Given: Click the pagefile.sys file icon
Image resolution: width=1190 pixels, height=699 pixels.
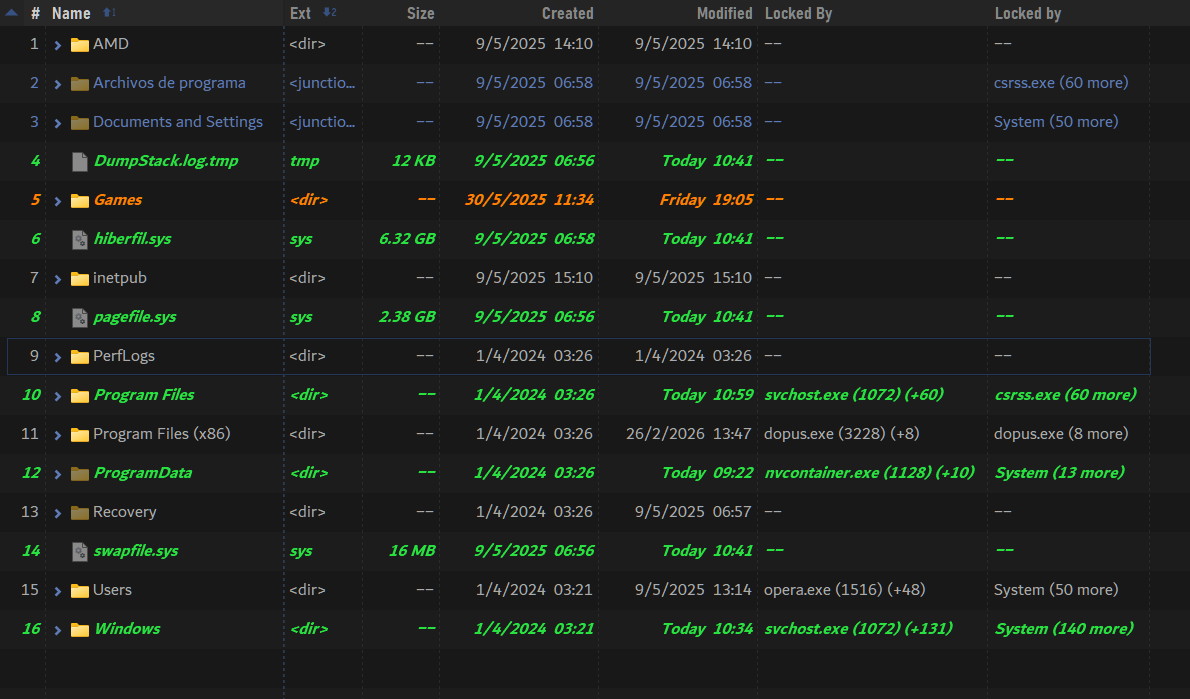Looking at the screenshot, I should (80, 317).
